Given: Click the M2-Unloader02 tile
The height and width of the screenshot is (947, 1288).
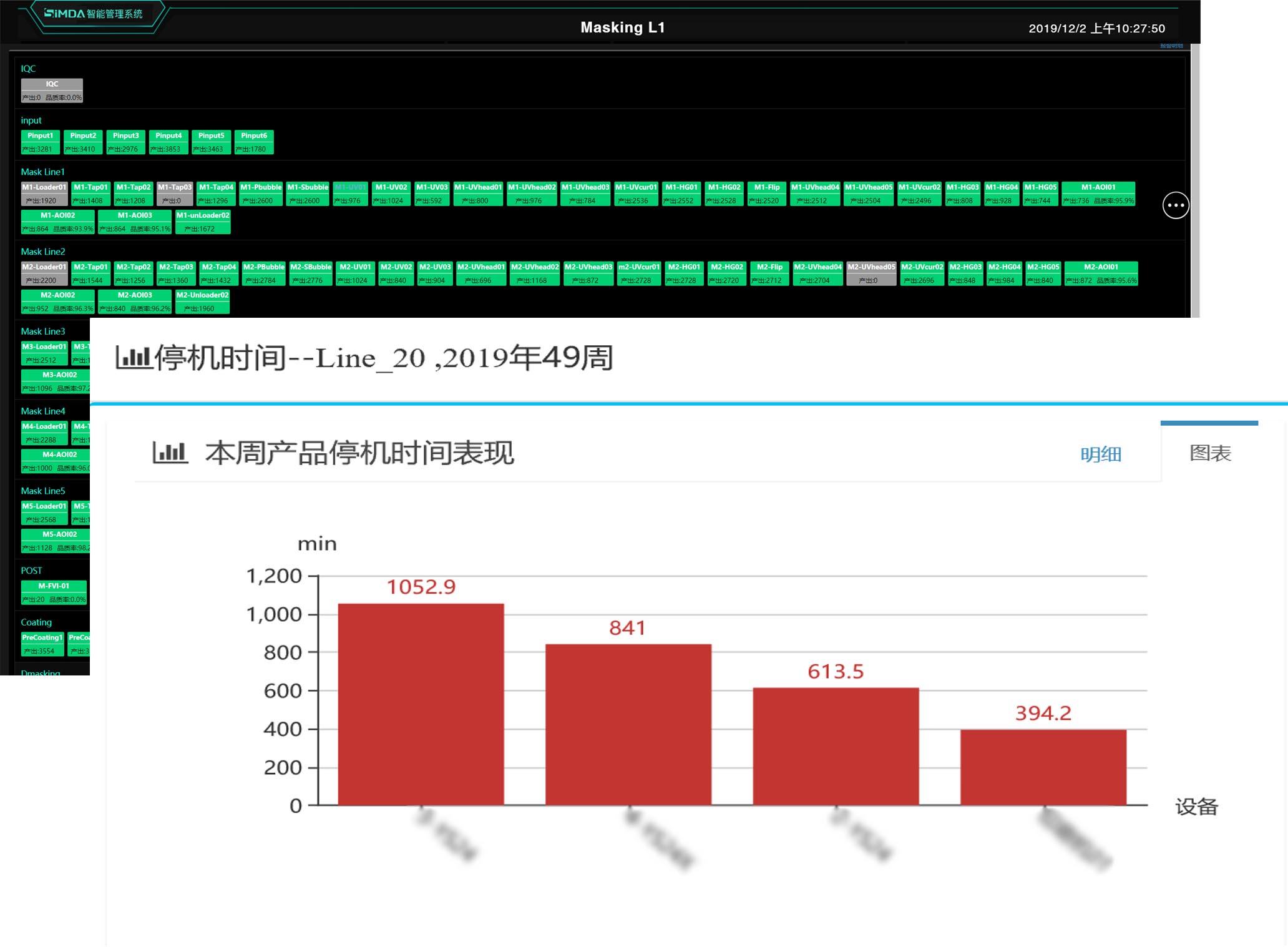Looking at the screenshot, I should 202,302.
